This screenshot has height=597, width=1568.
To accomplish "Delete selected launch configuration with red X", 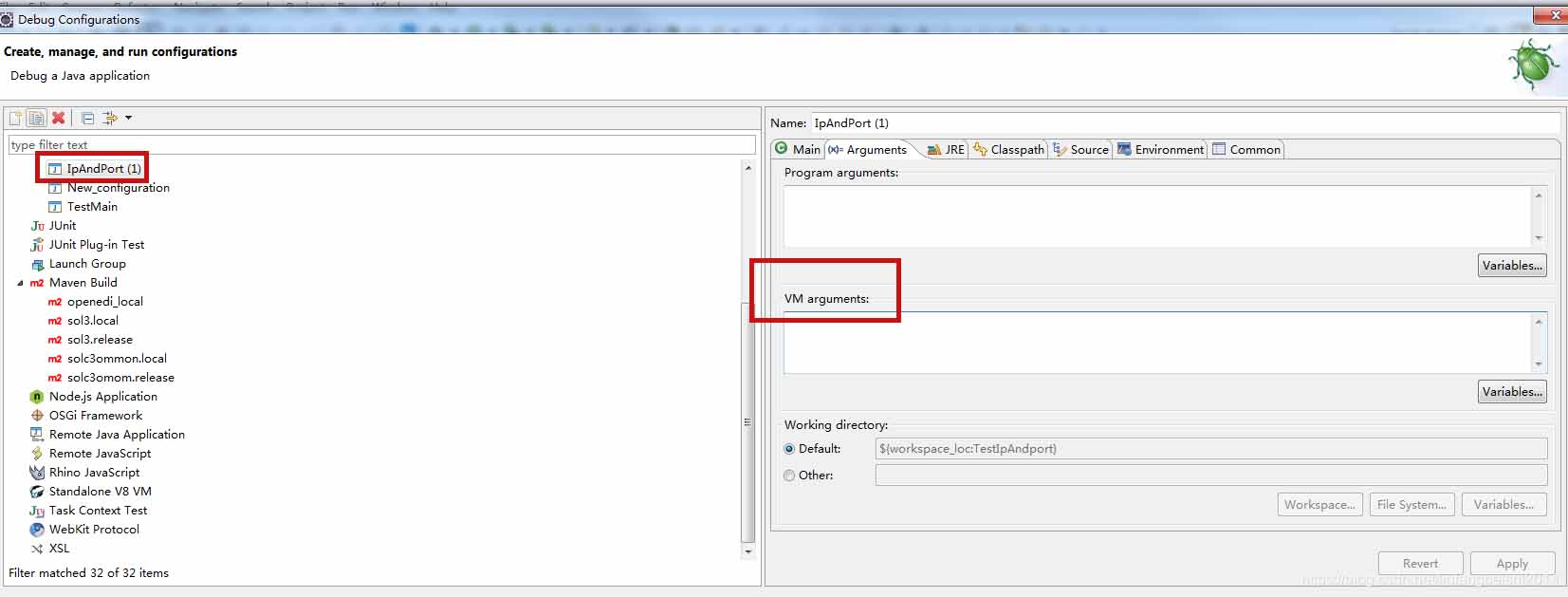I will tap(58, 118).
